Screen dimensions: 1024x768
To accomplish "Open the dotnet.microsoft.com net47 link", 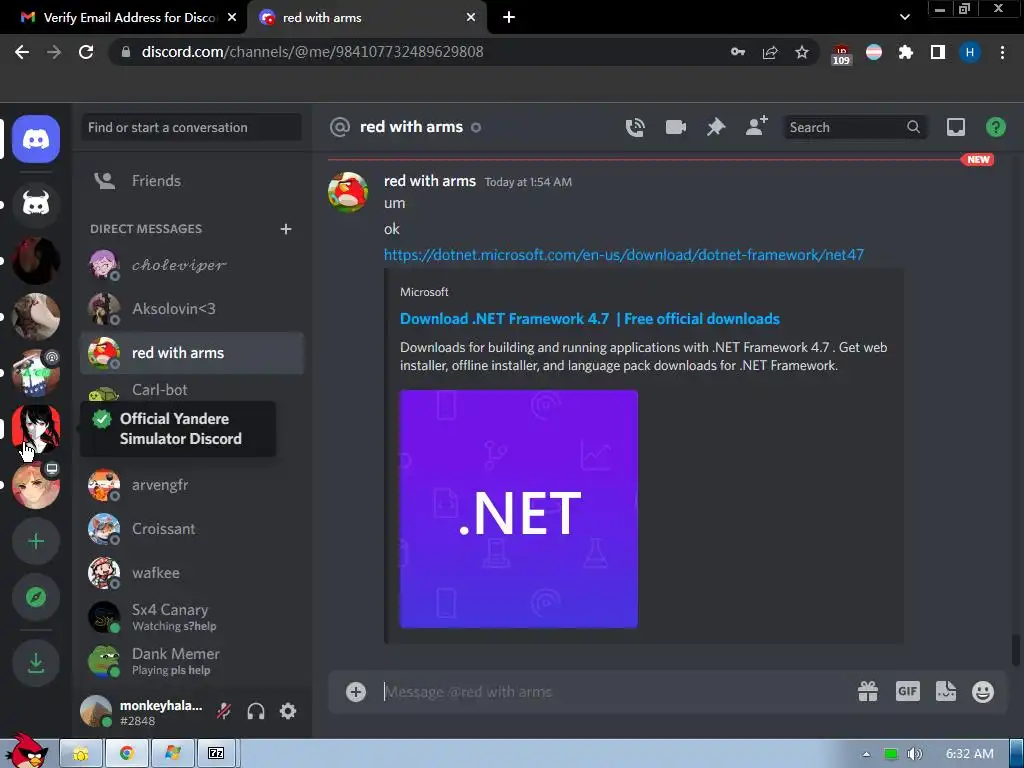I will coord(624,255).
